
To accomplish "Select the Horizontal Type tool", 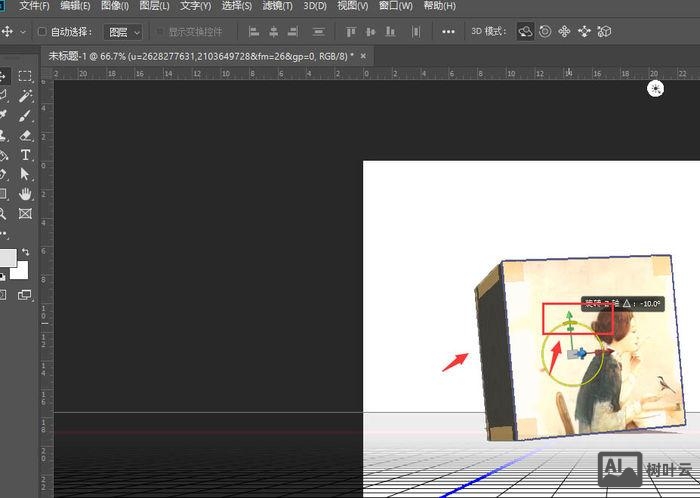I will coord(25,155).
